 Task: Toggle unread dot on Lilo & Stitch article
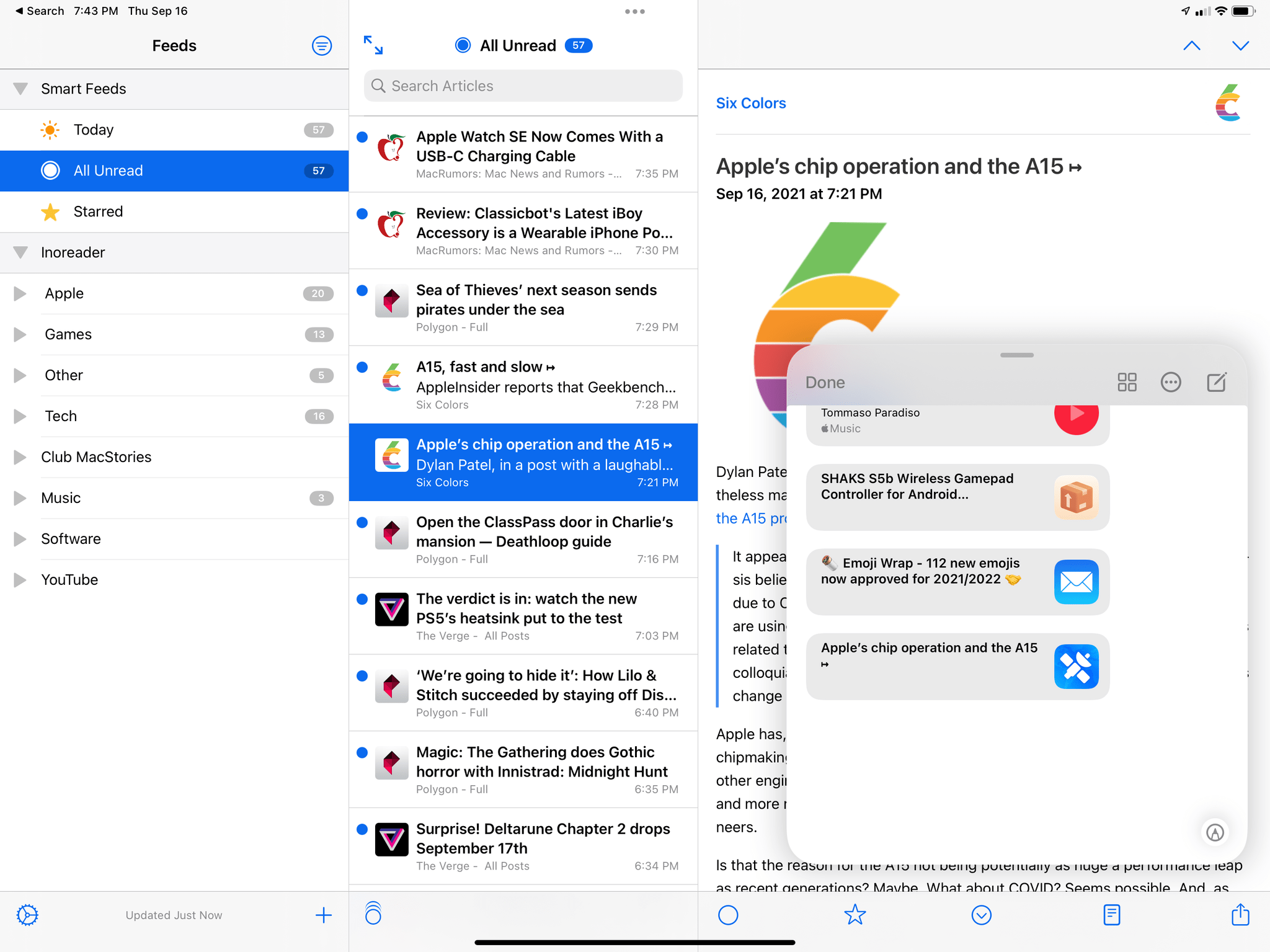(363, 676)
